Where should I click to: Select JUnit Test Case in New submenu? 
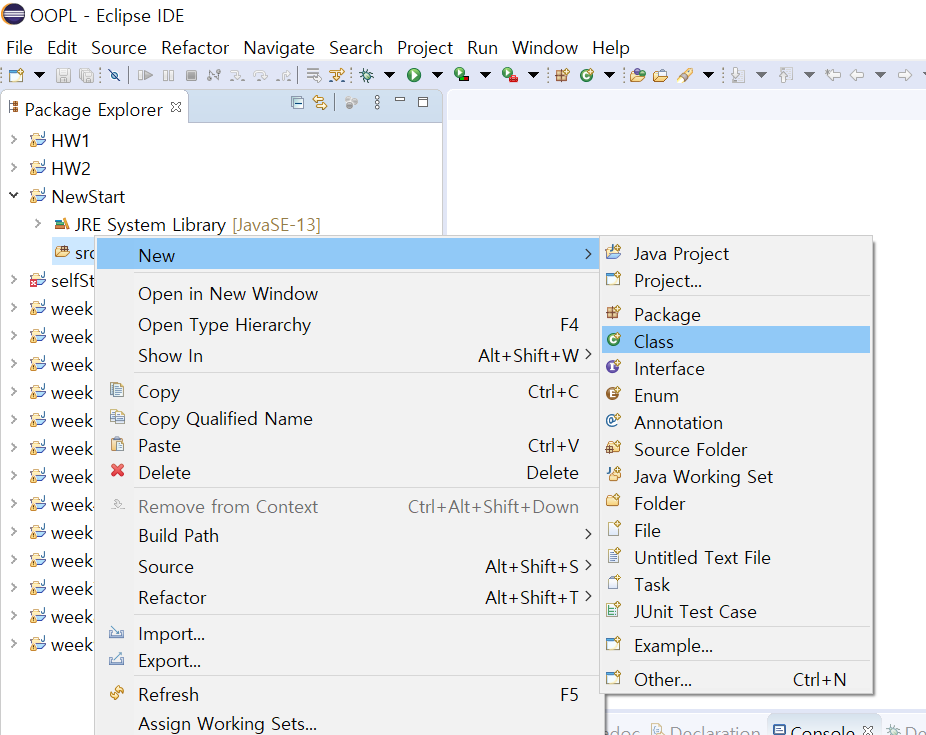click(736, 611)
